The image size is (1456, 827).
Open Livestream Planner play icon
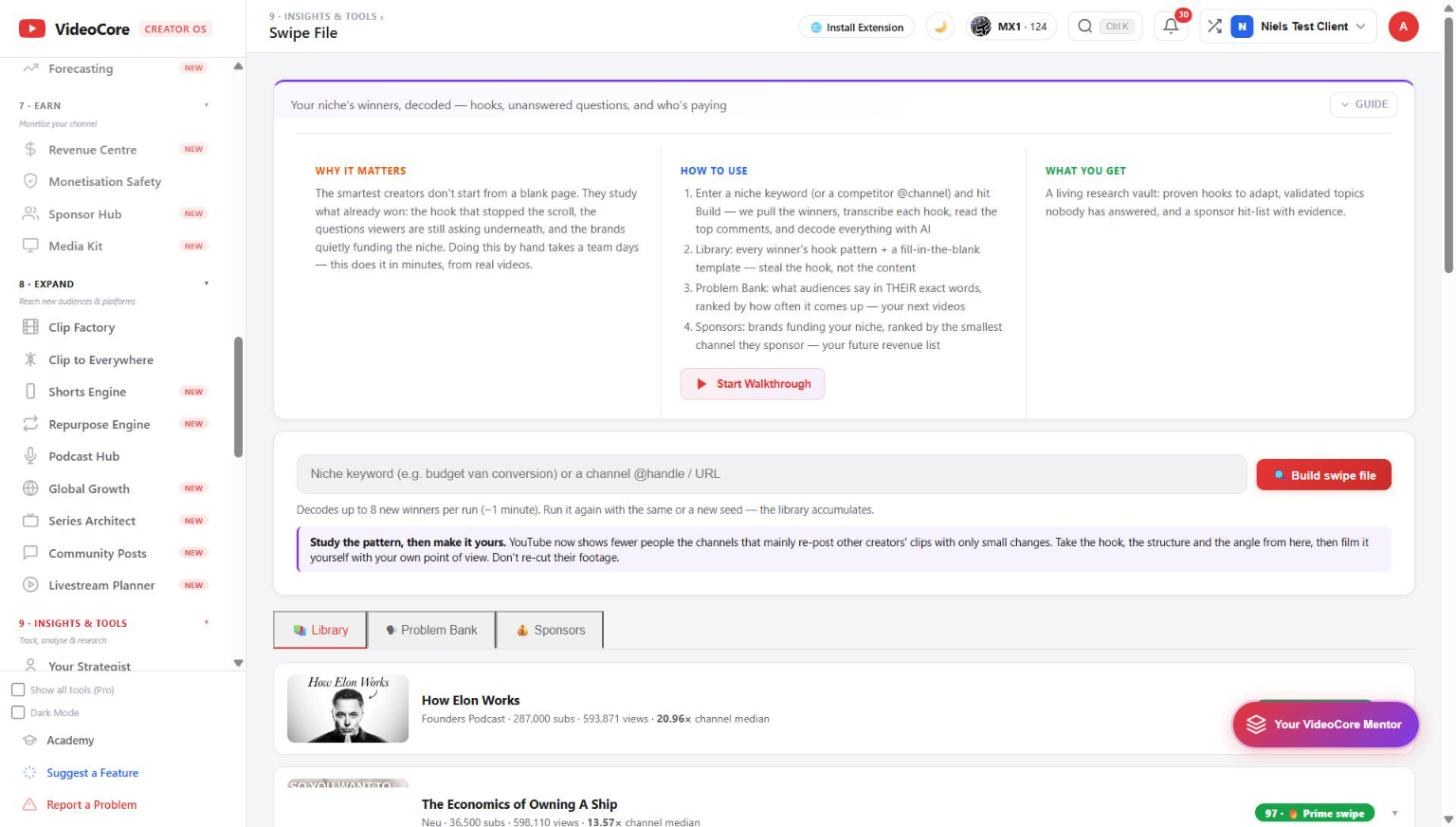(x=30, y=585)
